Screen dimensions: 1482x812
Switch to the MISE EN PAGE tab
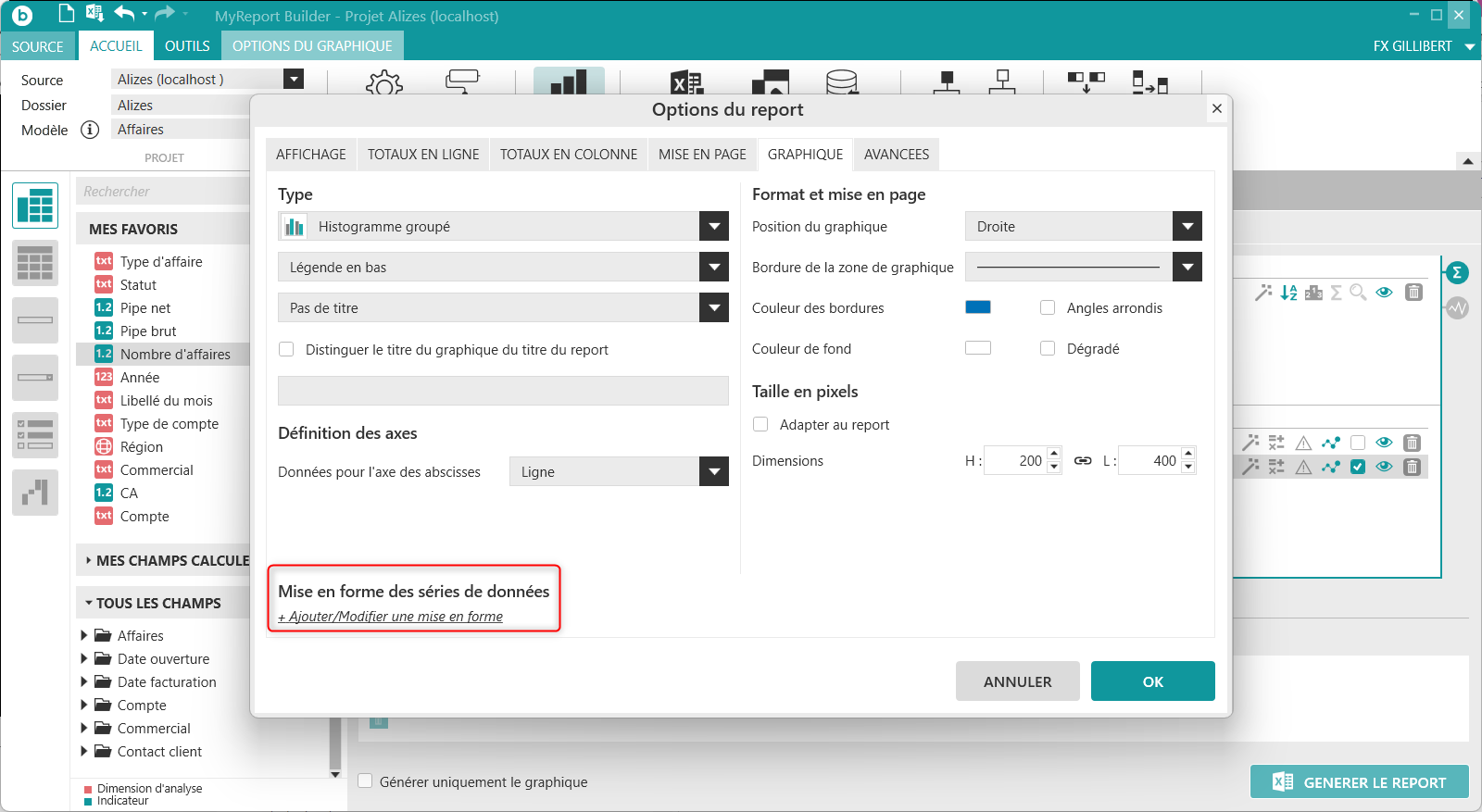[x=702, y=154]
